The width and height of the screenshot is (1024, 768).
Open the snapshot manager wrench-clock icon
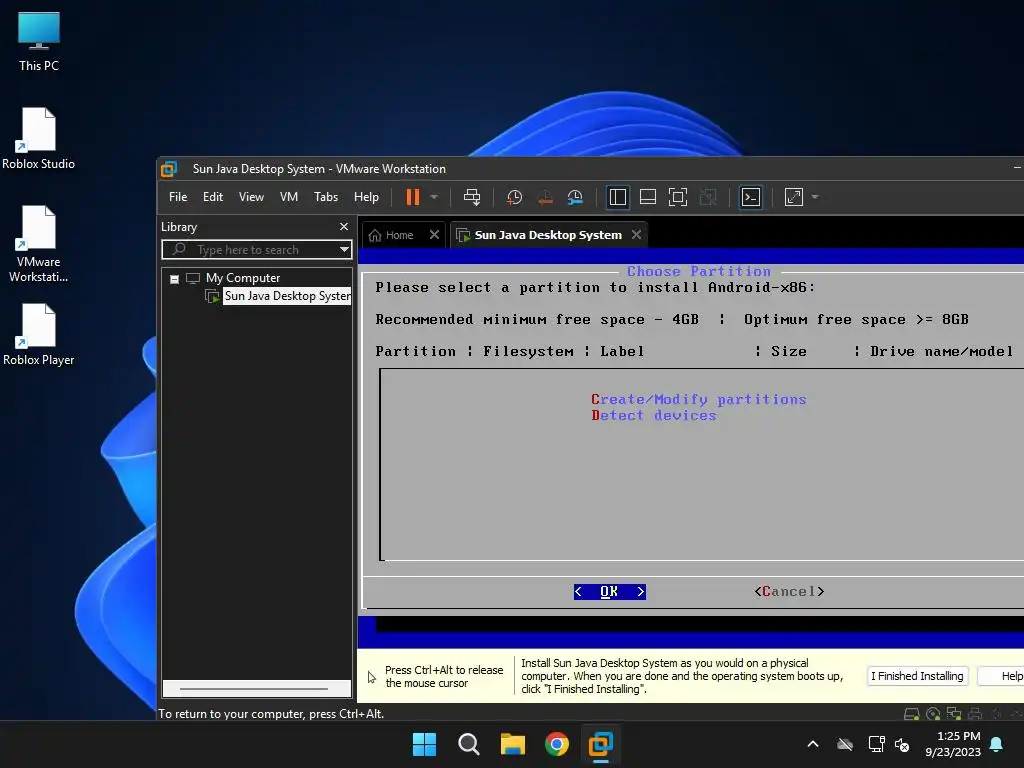(x=575, y=197)
